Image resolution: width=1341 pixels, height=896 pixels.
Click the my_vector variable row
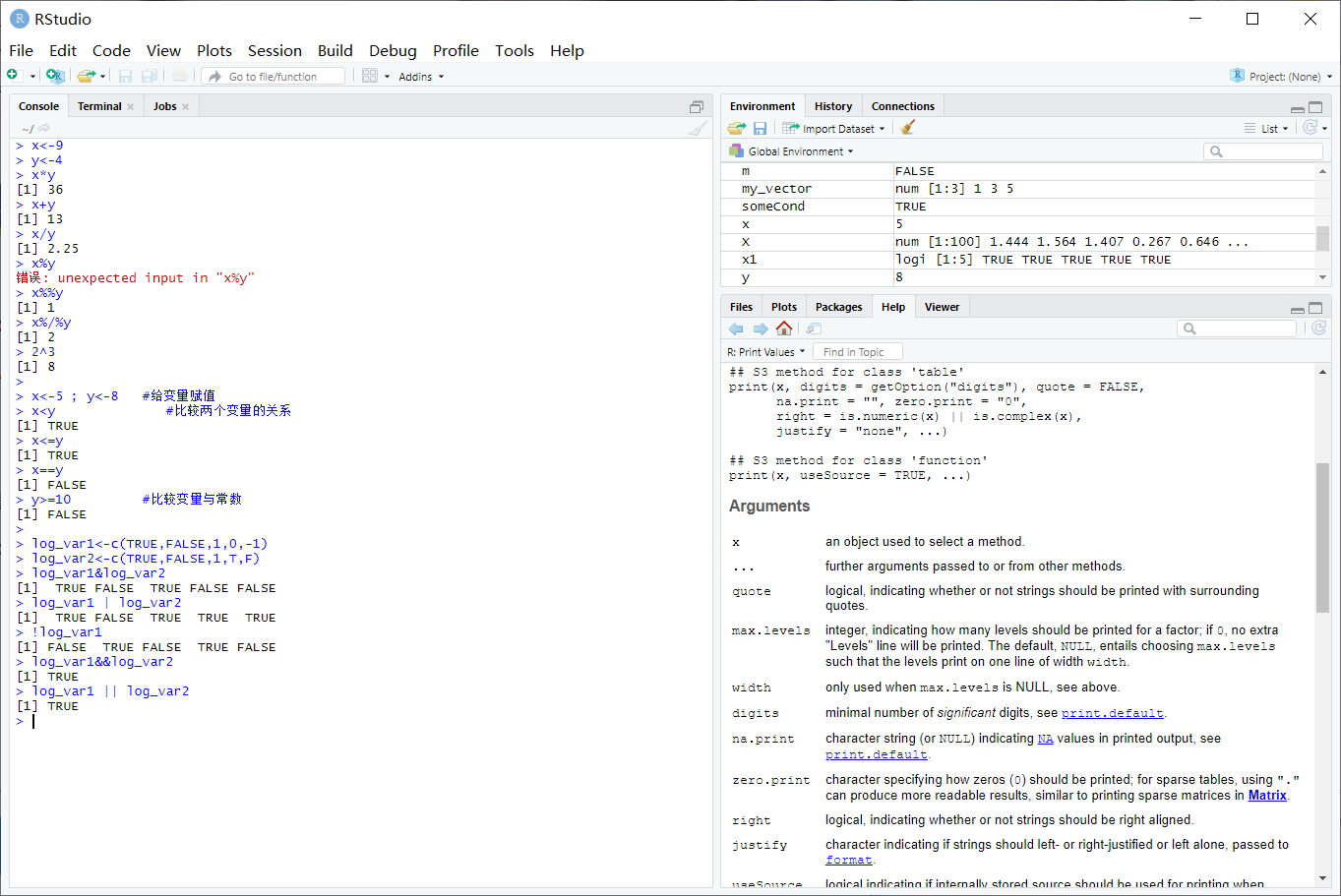point(1018,189)
